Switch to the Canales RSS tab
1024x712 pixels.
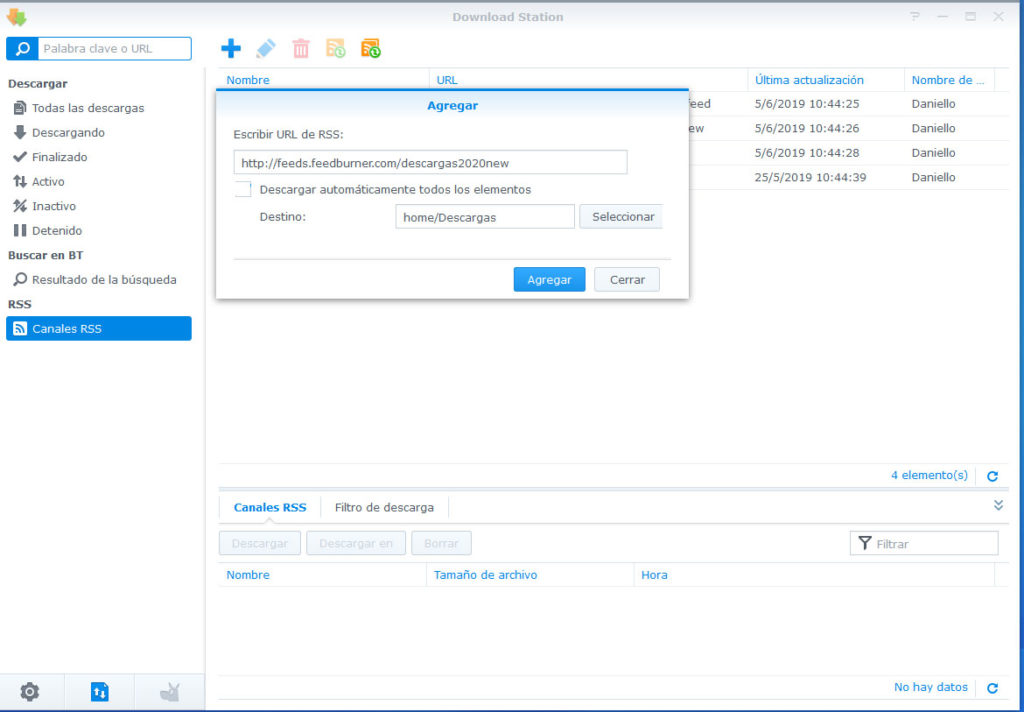270,508
